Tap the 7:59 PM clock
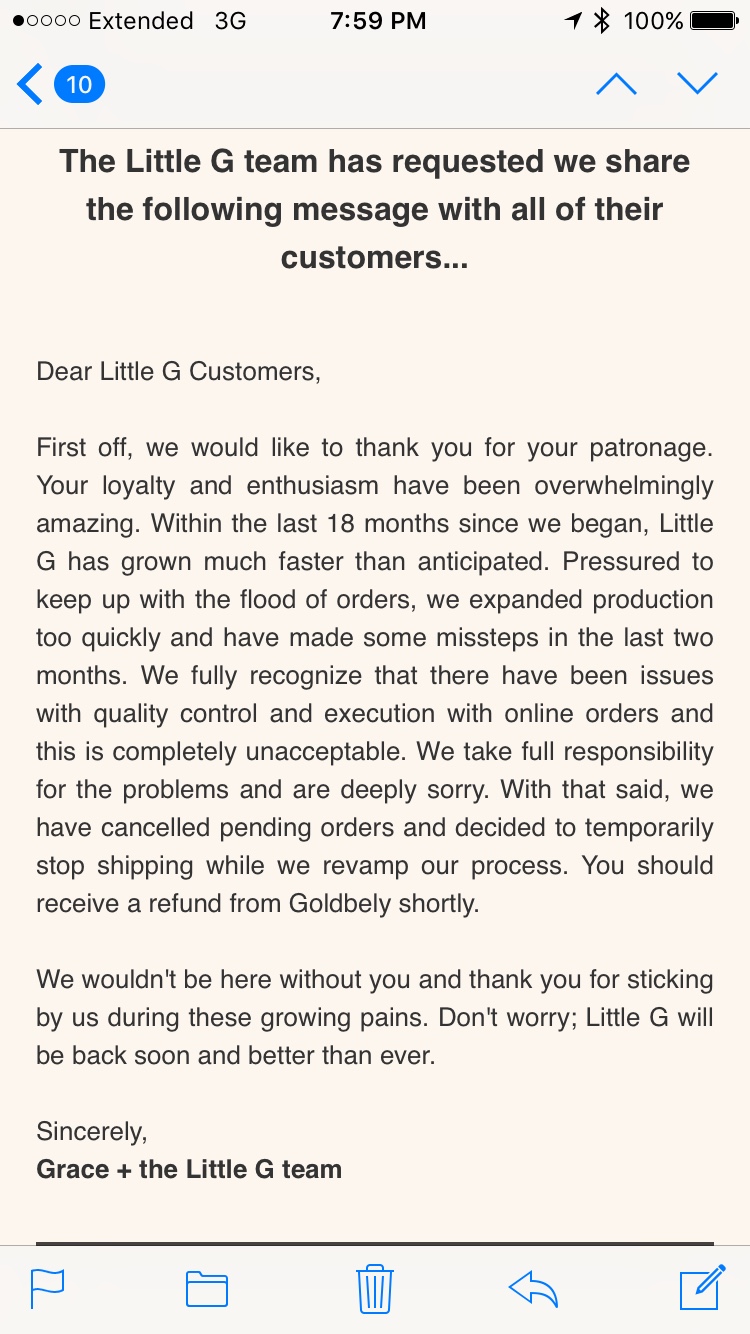This screenshot has width=750, height=1334. tap(378, 21)
